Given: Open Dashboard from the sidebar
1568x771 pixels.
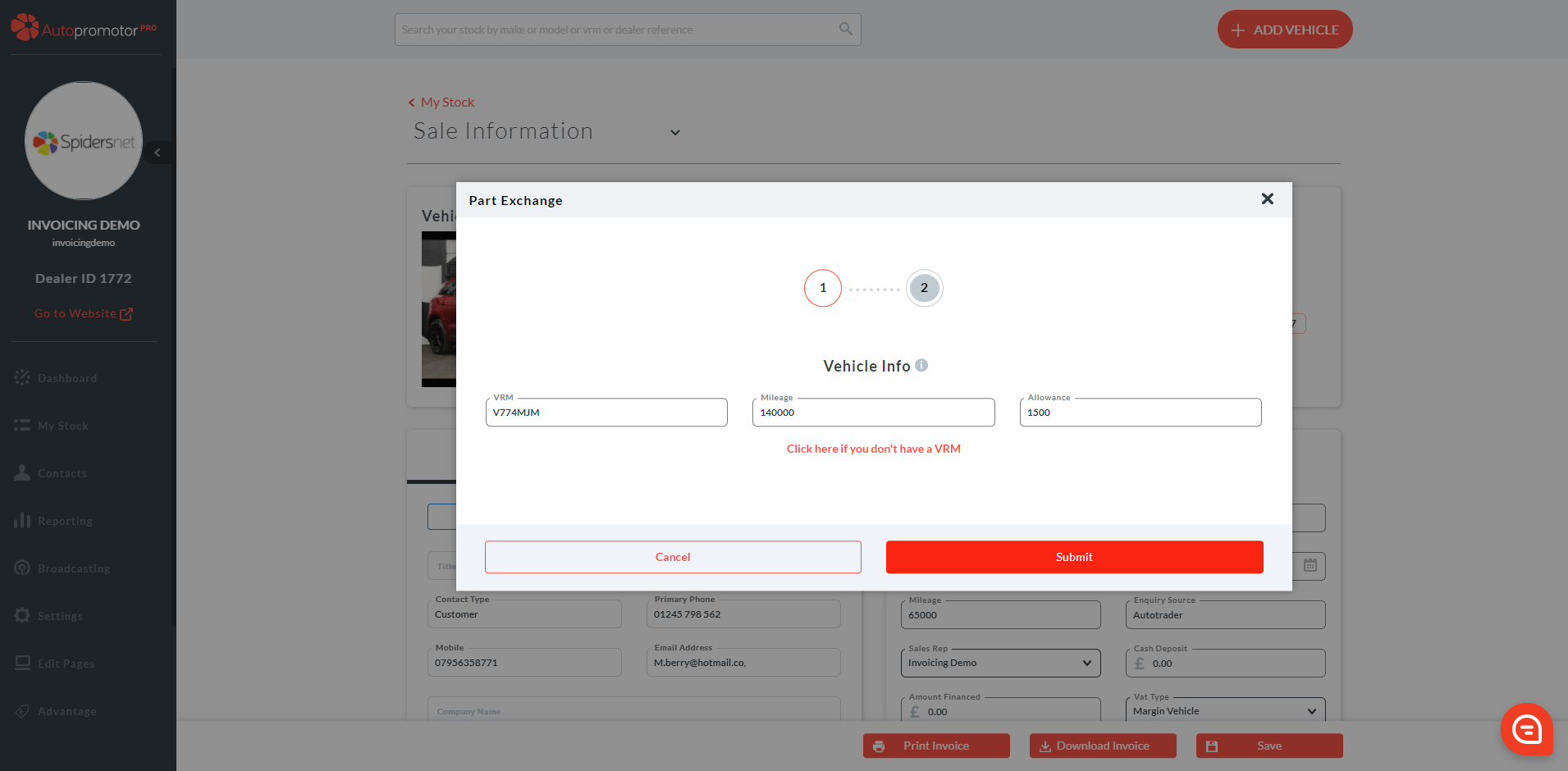Looking at the screenshot, I should point(67,378).
